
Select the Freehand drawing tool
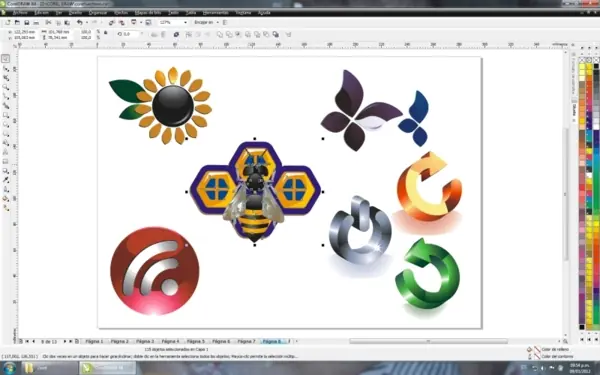point(5,96)
